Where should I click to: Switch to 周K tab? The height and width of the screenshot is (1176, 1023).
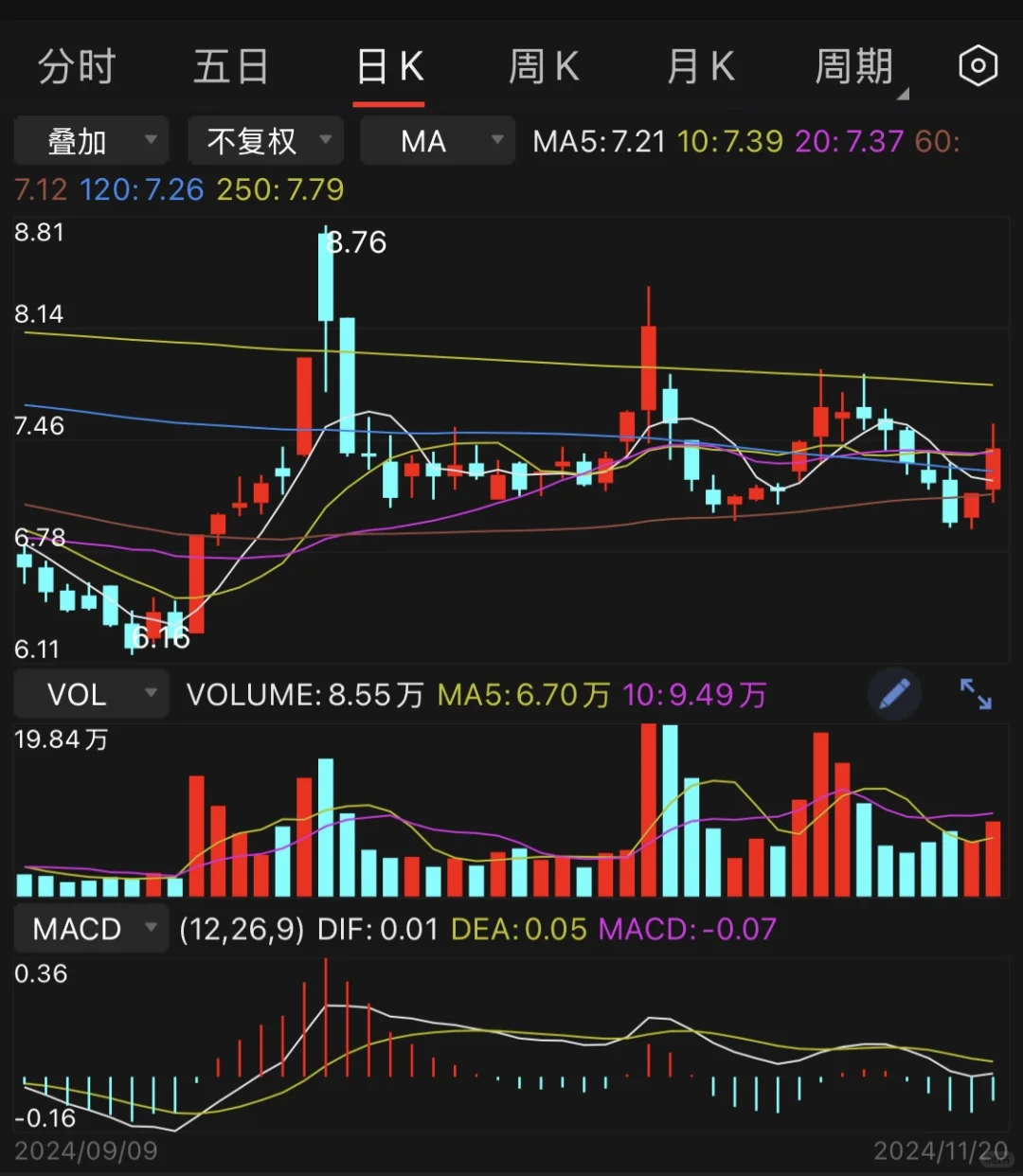(x=544, y=67)
